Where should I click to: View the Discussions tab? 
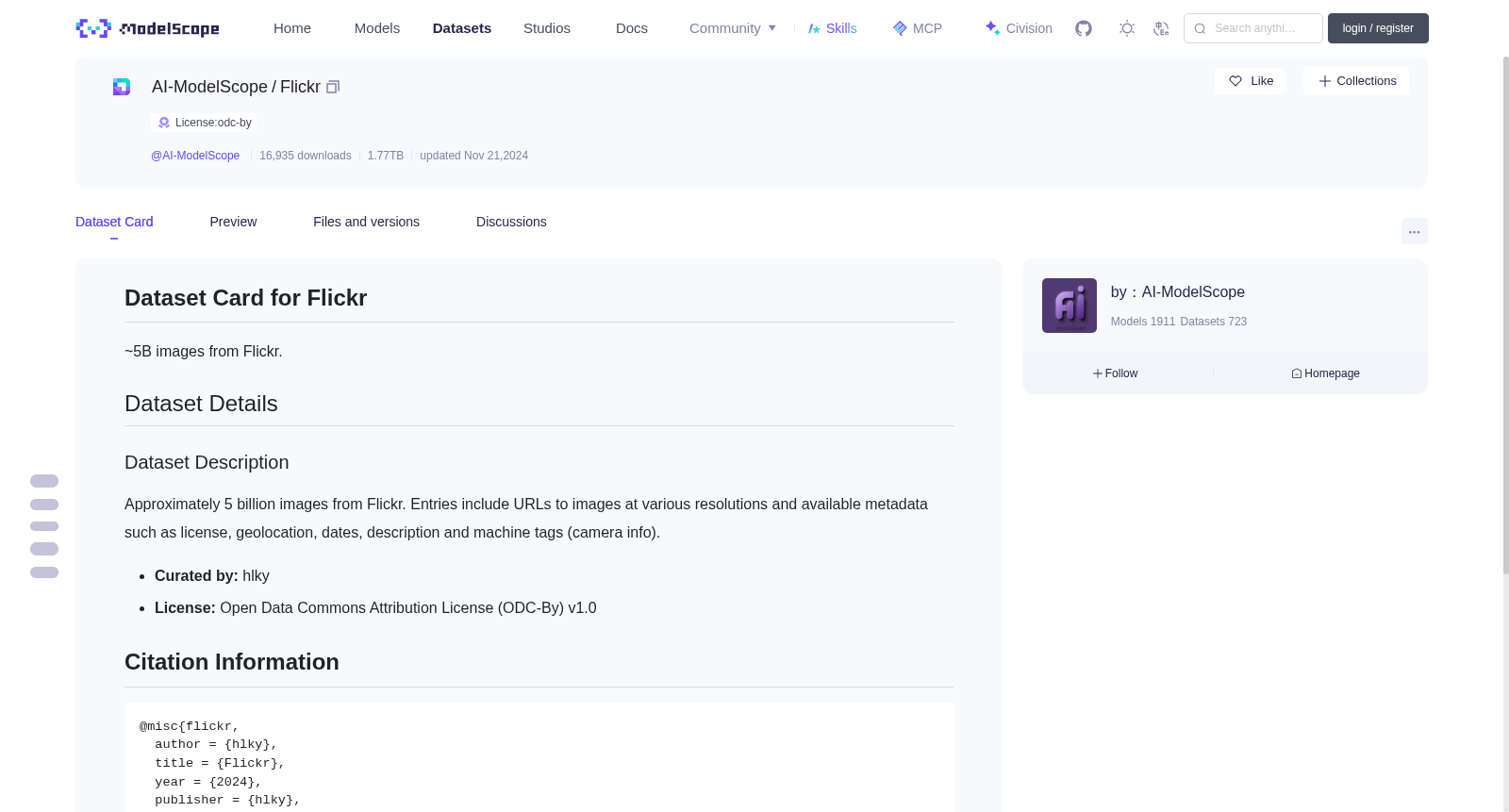(x=511, y=222)
